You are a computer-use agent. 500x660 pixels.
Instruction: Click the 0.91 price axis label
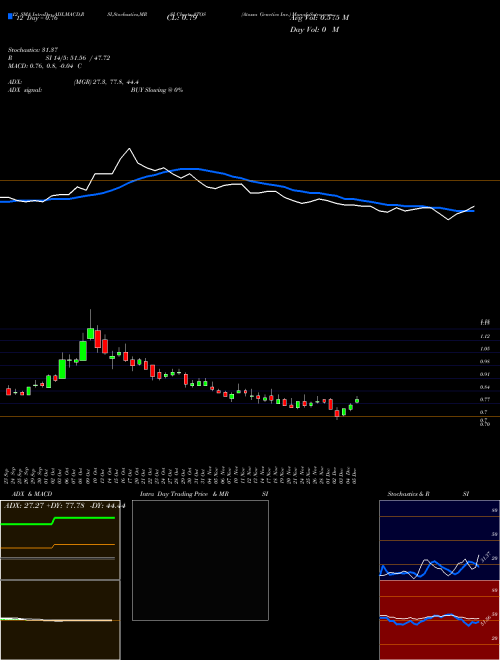(485, 374)
